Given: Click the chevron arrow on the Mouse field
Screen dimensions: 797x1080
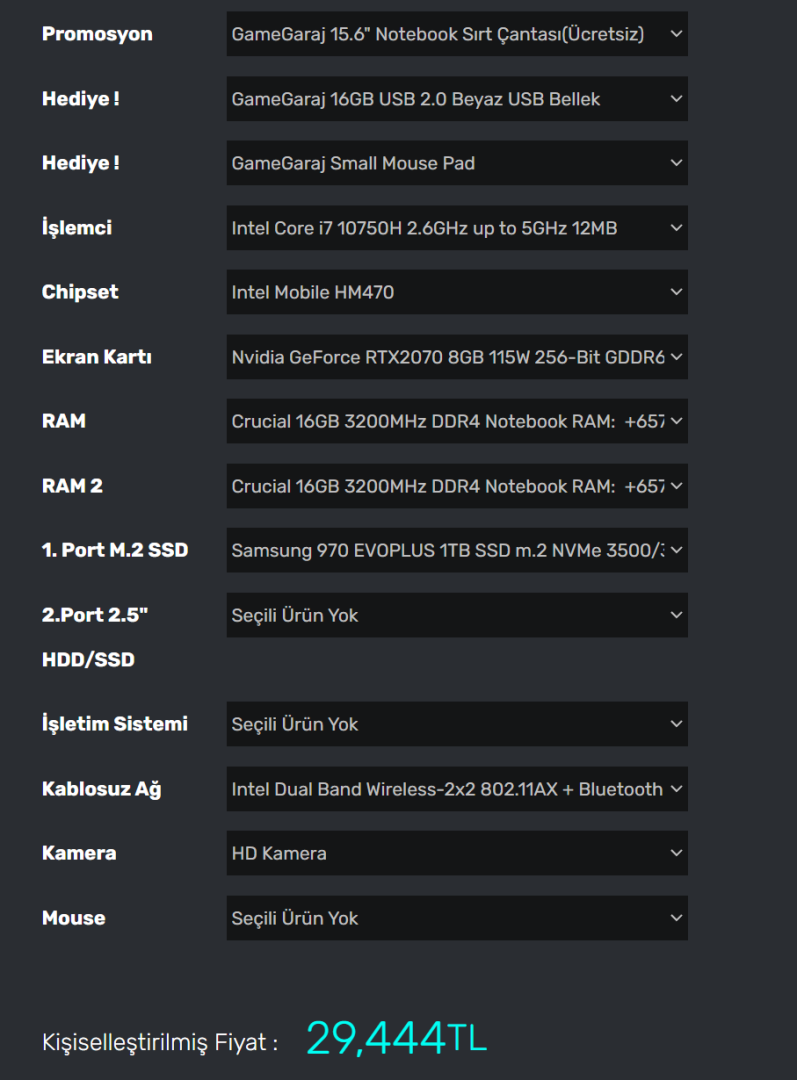Looking at the screenshot, I should tap(676, 918).
